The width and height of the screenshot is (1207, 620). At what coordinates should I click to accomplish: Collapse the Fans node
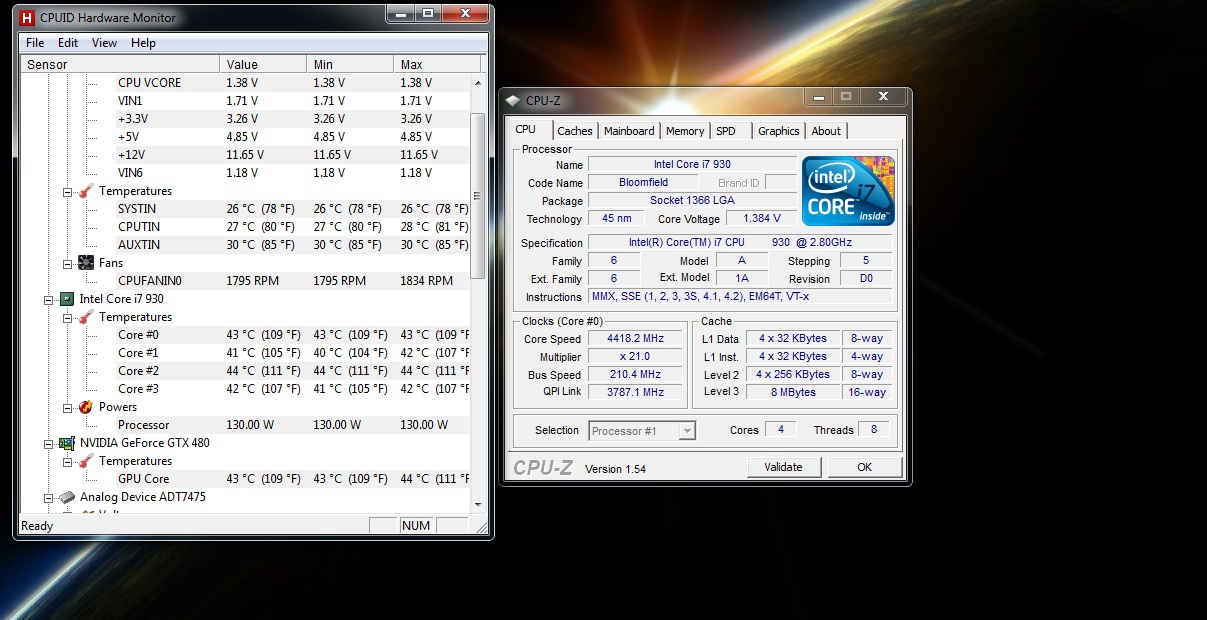click(68, 263)
